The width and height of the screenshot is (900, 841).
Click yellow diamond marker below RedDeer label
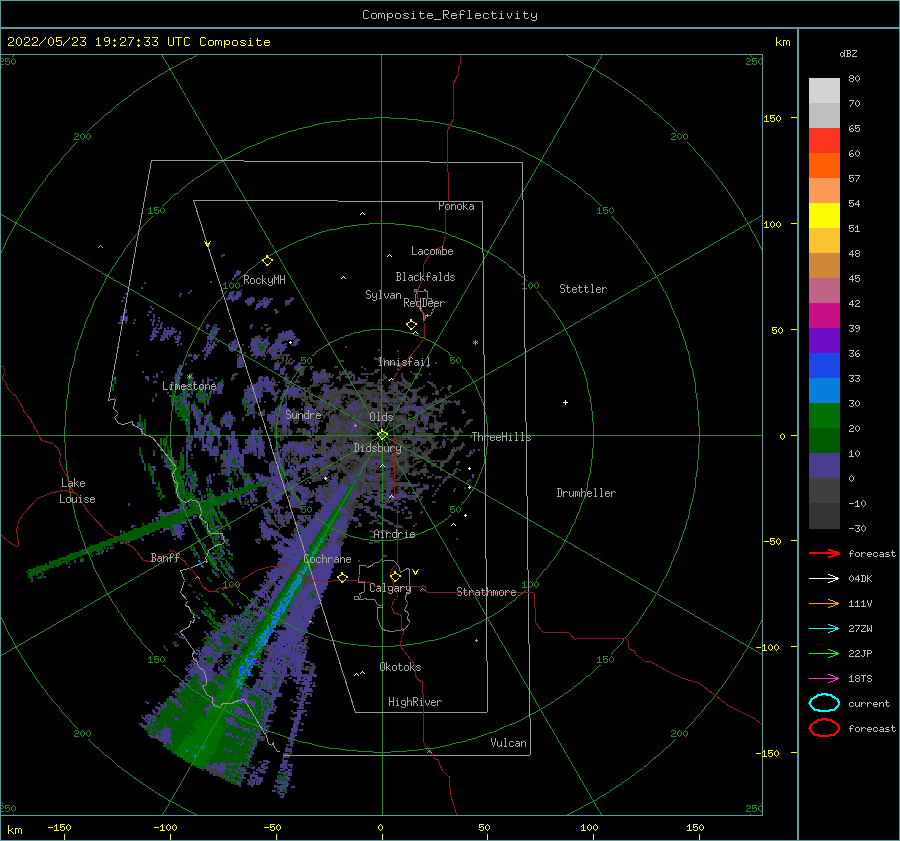(x=412, y=325)
